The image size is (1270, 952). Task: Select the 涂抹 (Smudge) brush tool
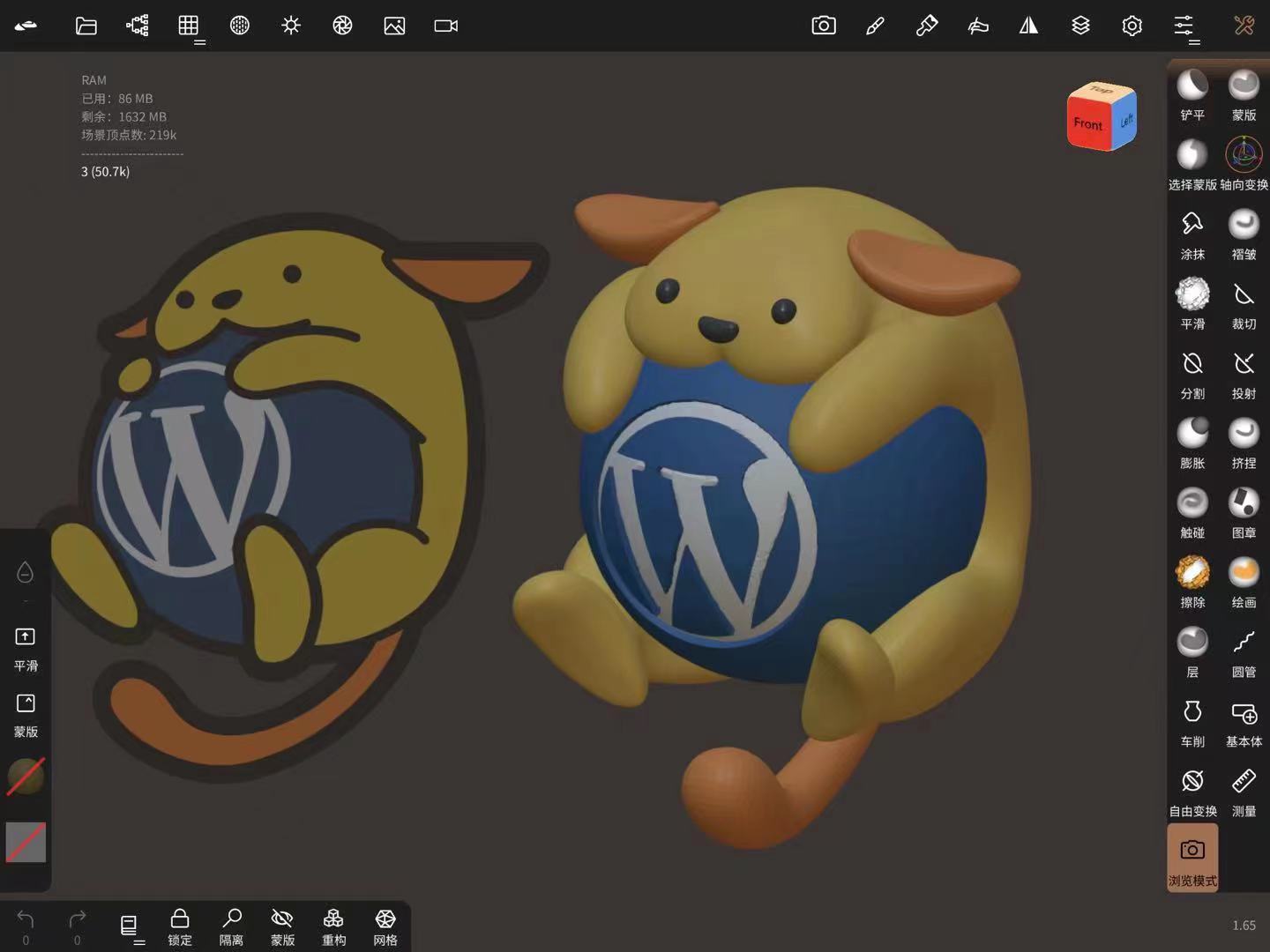pyautogui.click(x=1192, y=233)
